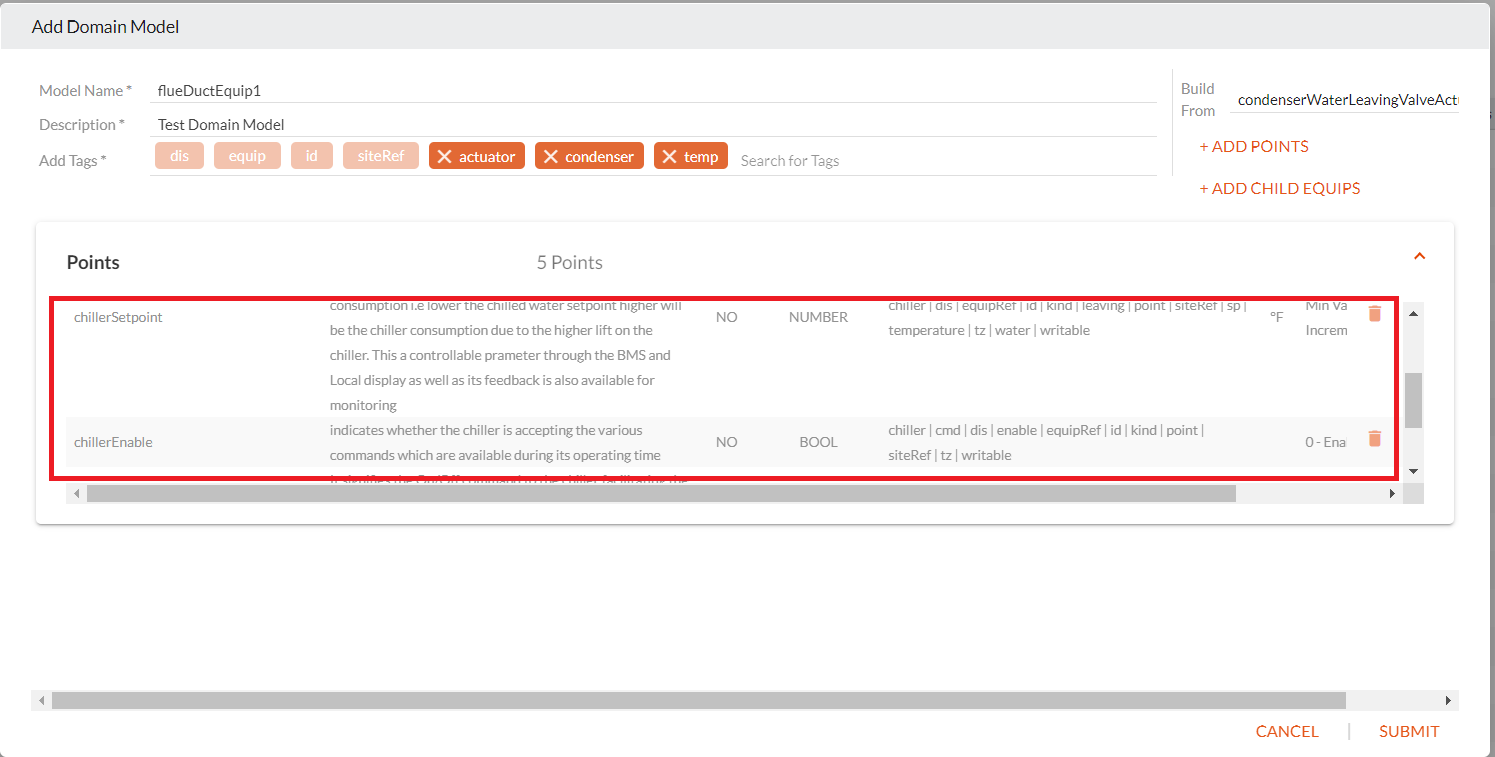Click points table horizontal scroll left arrow

click(x=75, y=494)
